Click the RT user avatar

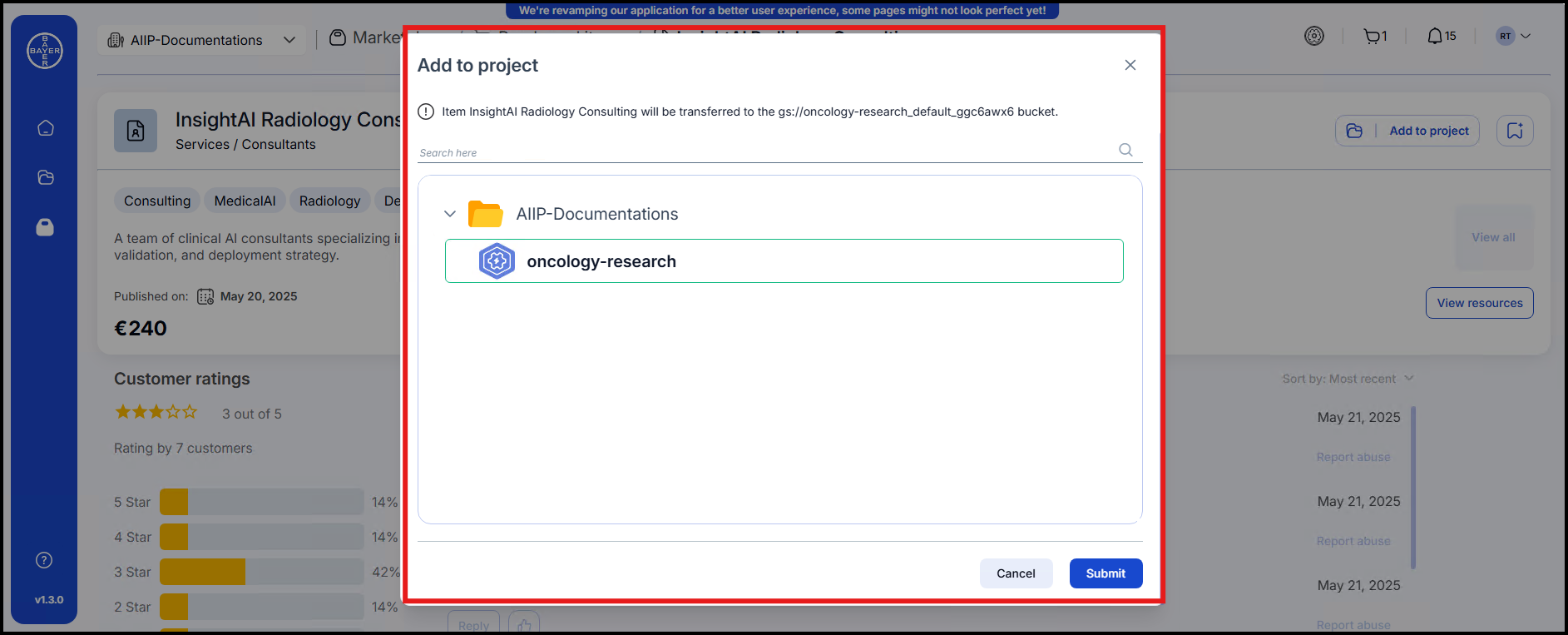click(x=1505, y=36)
